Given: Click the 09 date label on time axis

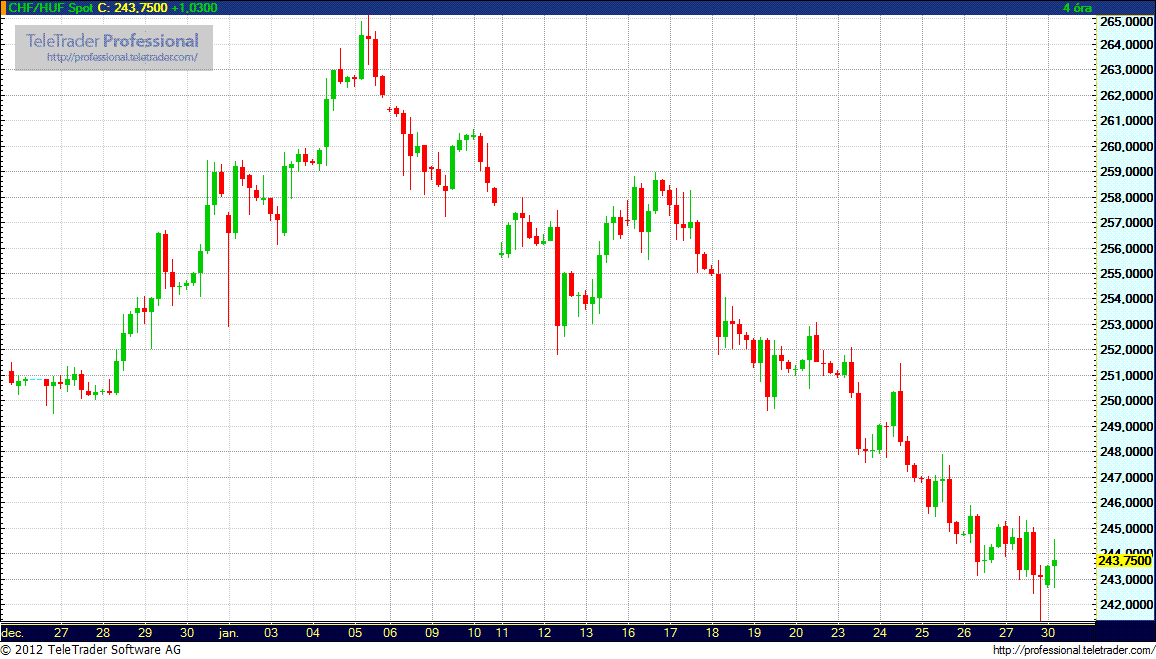Looking at the screenshot, I should (432, 632).
